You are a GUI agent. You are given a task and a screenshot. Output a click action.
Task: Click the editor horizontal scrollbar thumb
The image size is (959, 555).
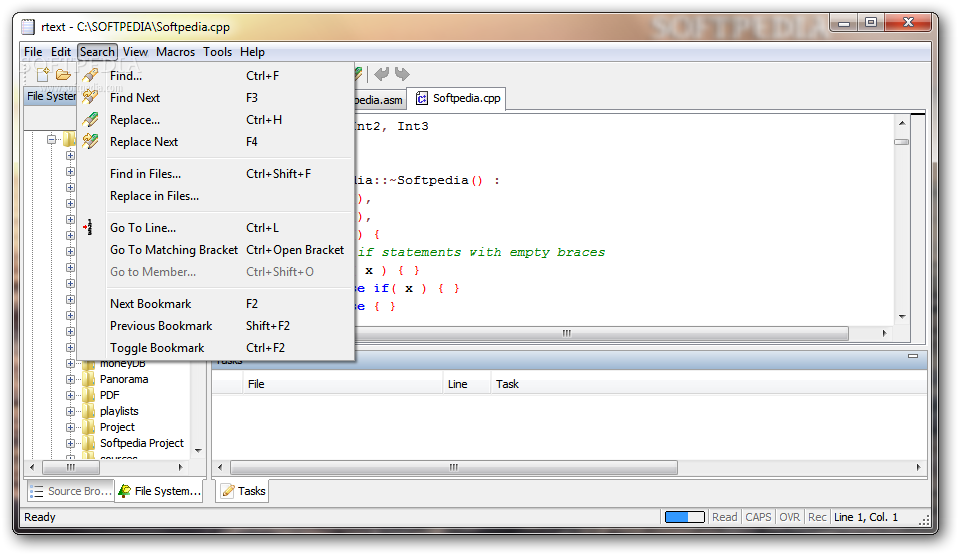[602, 333]
